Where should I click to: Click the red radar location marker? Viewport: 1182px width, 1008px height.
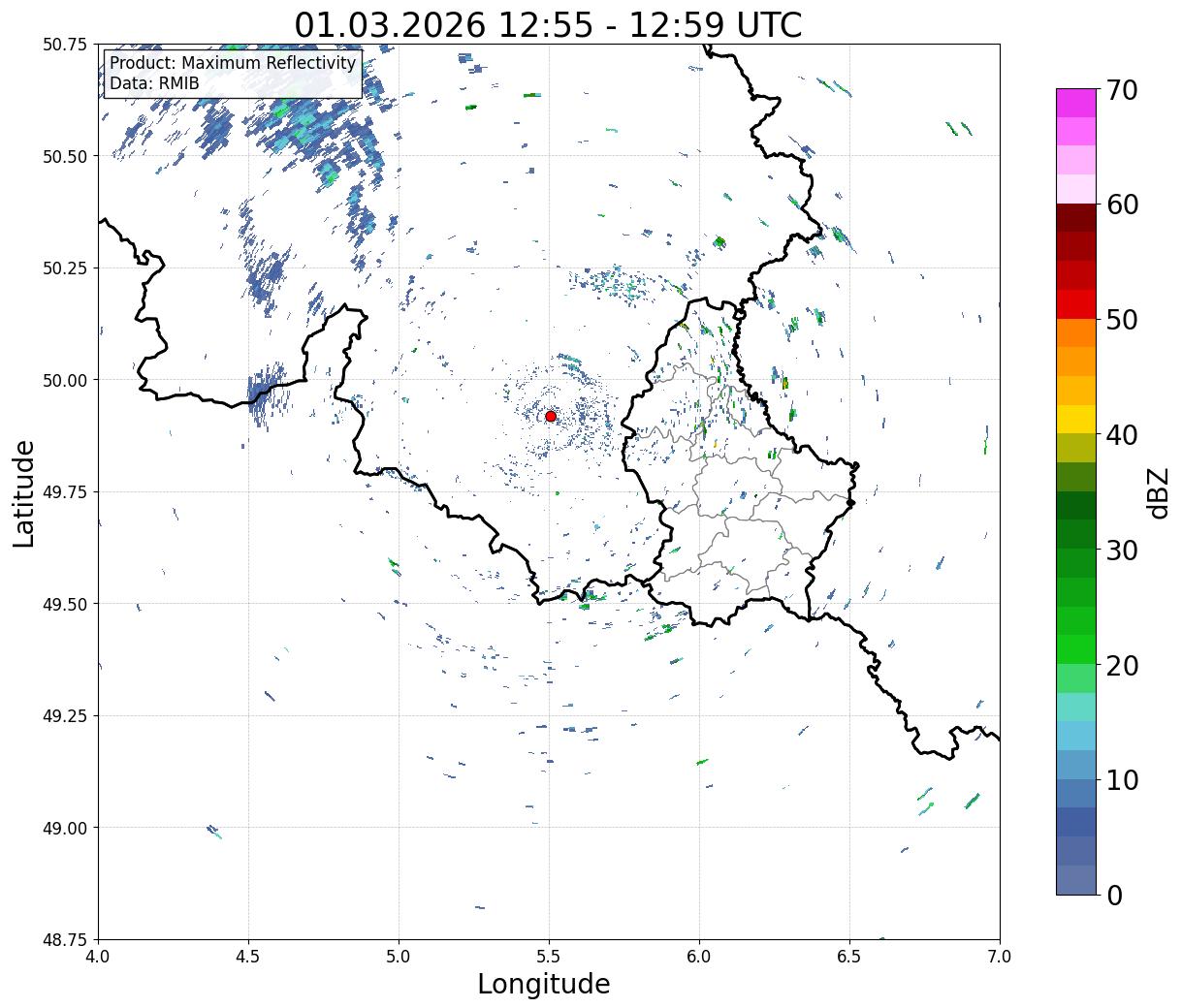coord(551,416)
